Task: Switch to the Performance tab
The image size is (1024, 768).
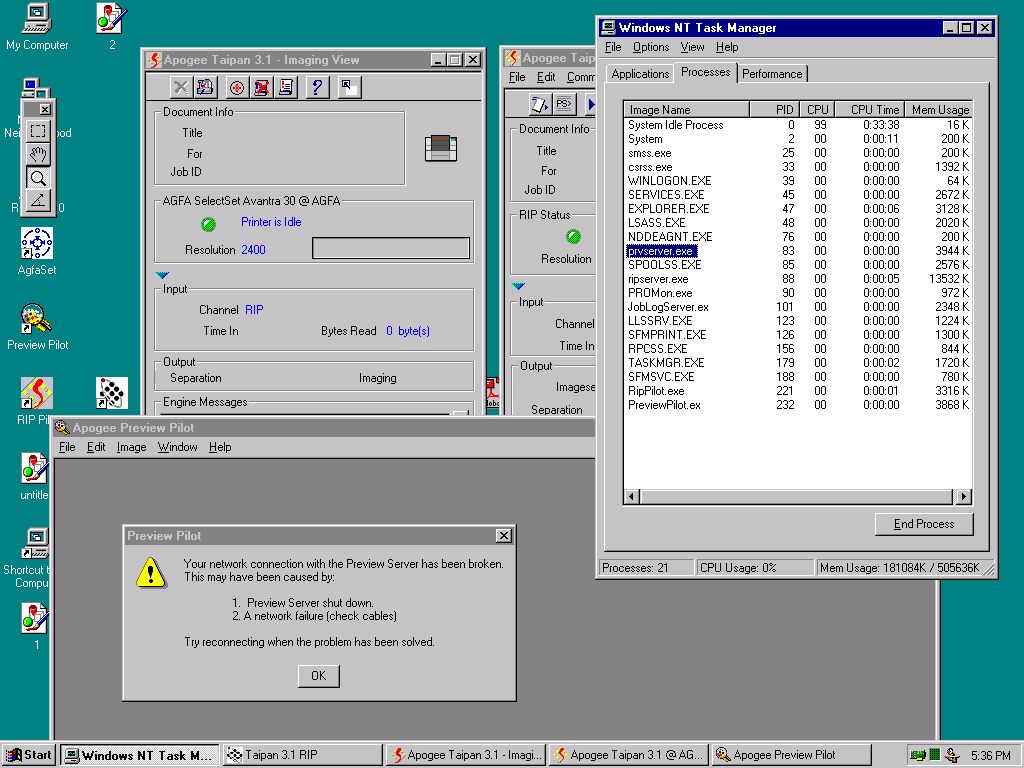Action: [x=772, y=74]
